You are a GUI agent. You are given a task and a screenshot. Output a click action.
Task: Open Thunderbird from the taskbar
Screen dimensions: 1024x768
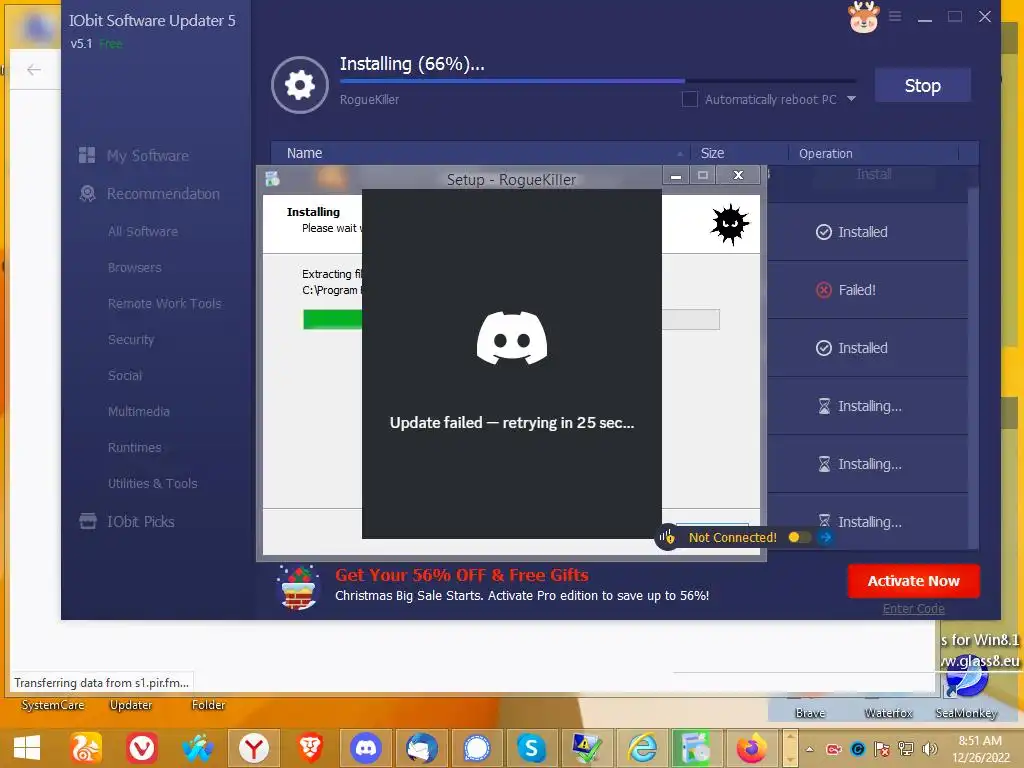(x=421, y=748)
